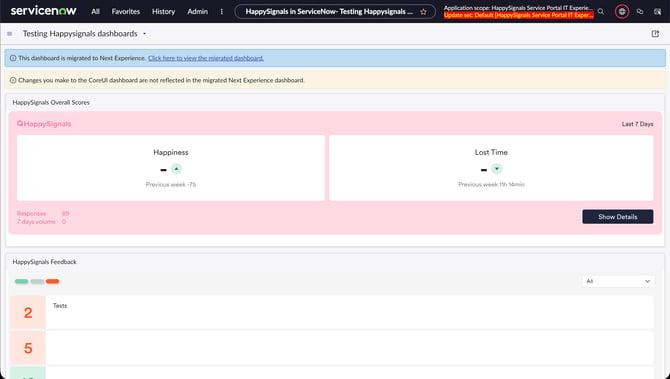Click the Lost Time card title
Image resolution: width=670 pixels, height=379 pixels.
tap(491, 153)
